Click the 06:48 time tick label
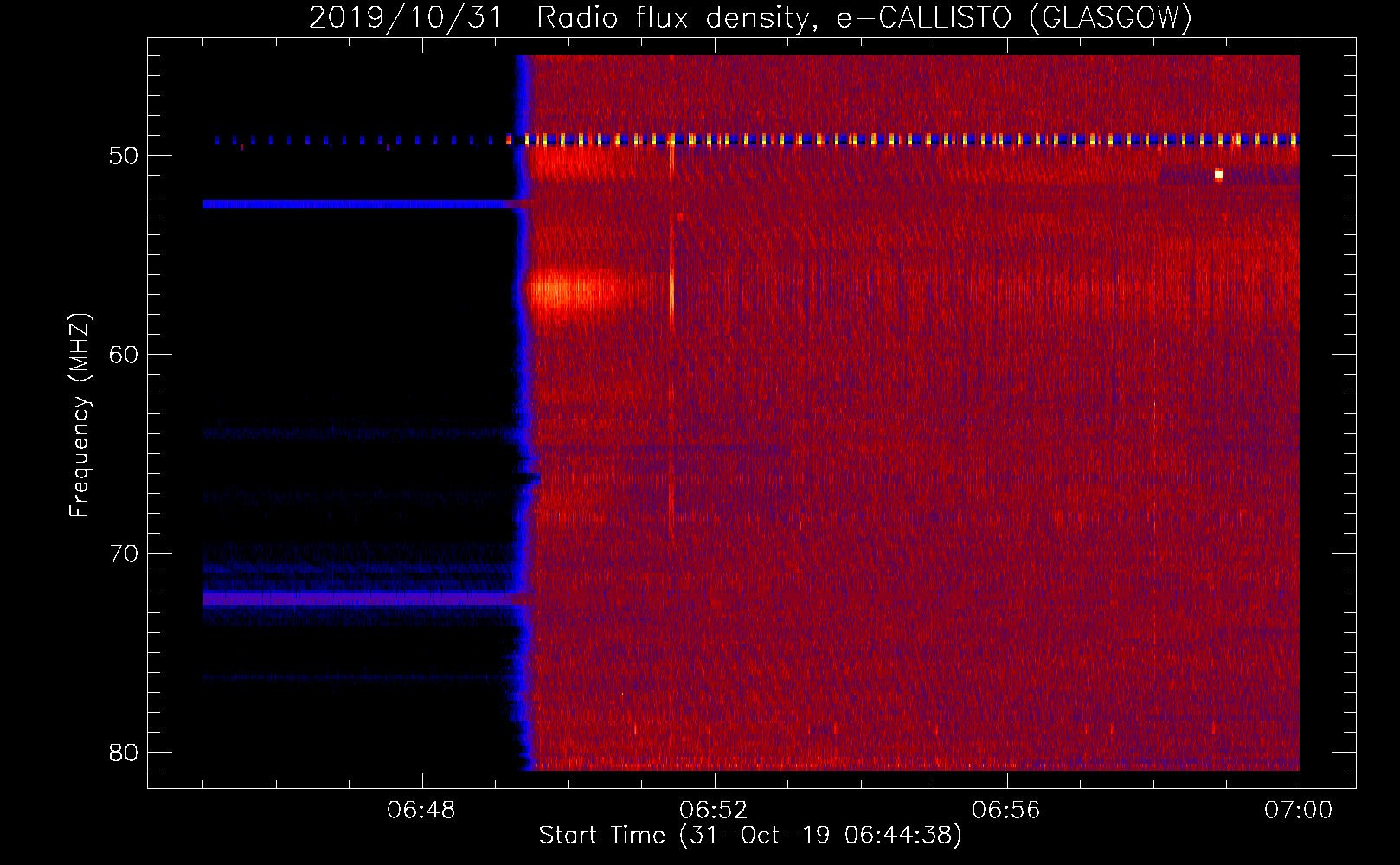The height and width of the screenshot is (865, 1400). coord(421,811)
